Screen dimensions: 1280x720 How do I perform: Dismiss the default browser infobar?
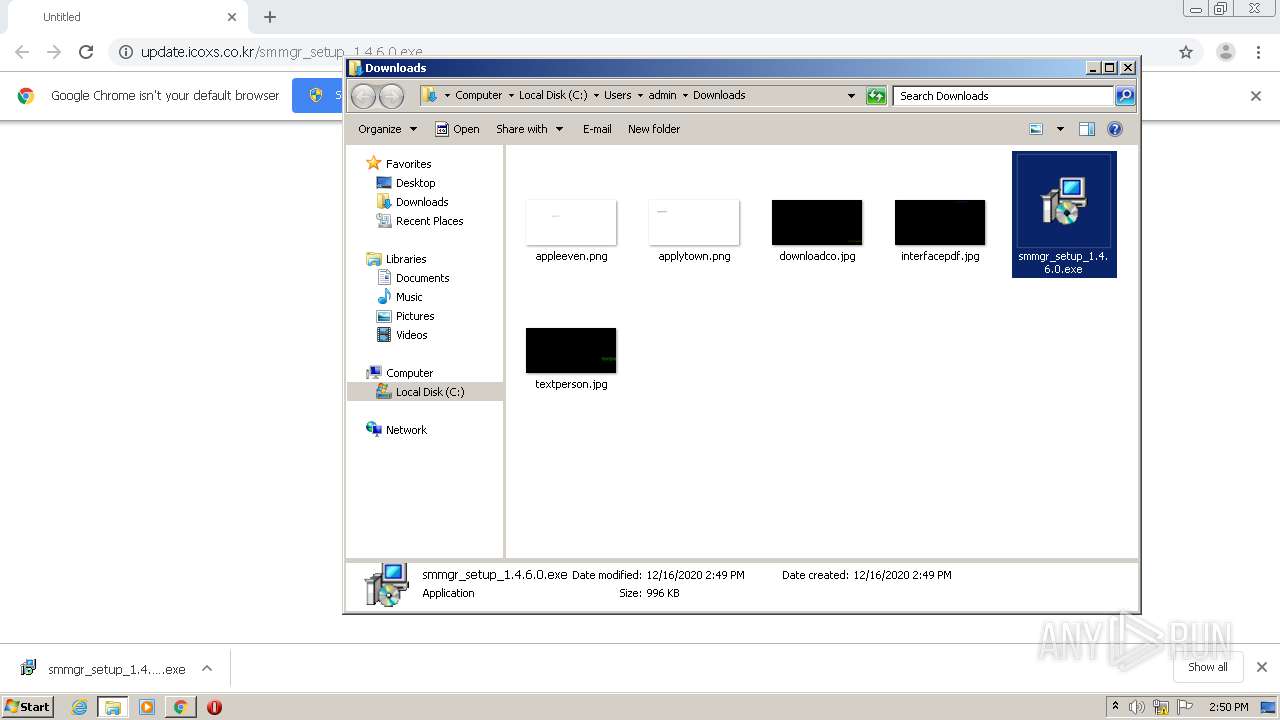[x=1256, y=96]
